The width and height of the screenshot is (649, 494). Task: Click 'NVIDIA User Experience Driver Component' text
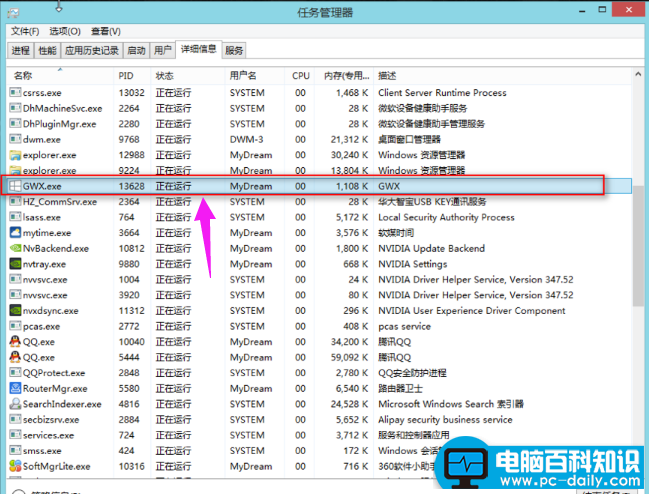[x=471, y=311]
